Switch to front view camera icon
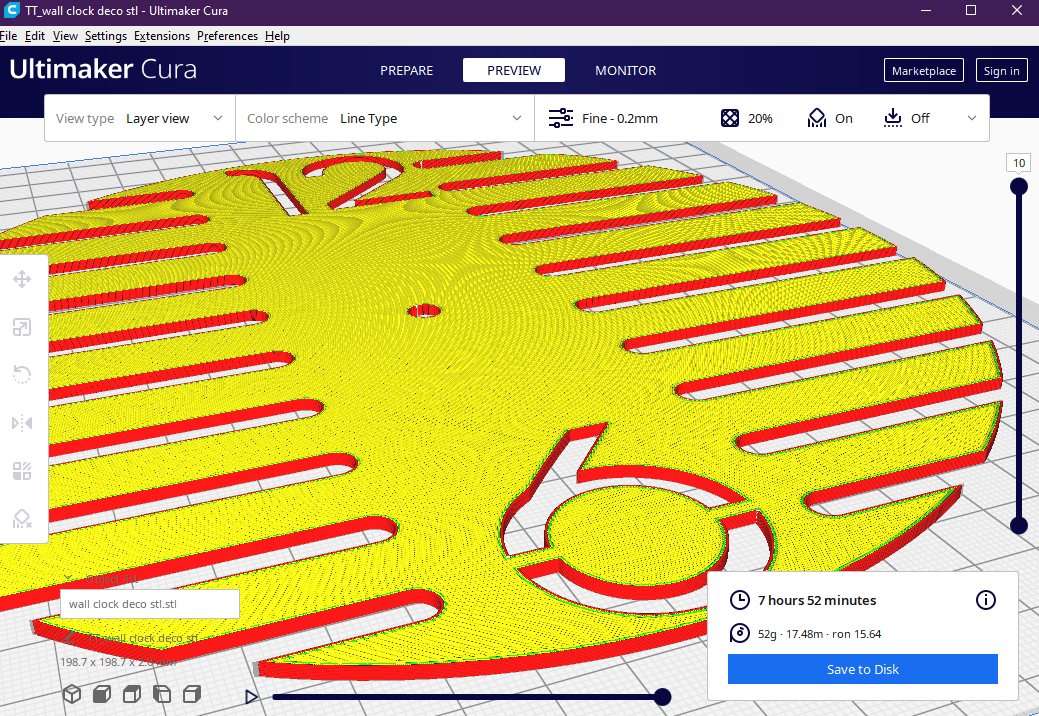Screen dimensions: 1039x716 point(101,693)
